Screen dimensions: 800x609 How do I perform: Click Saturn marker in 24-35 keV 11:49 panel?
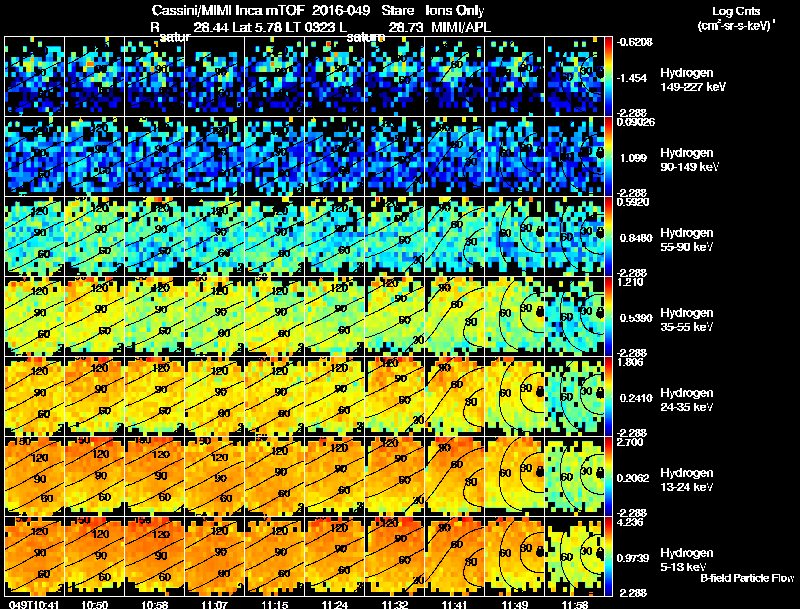540,391
